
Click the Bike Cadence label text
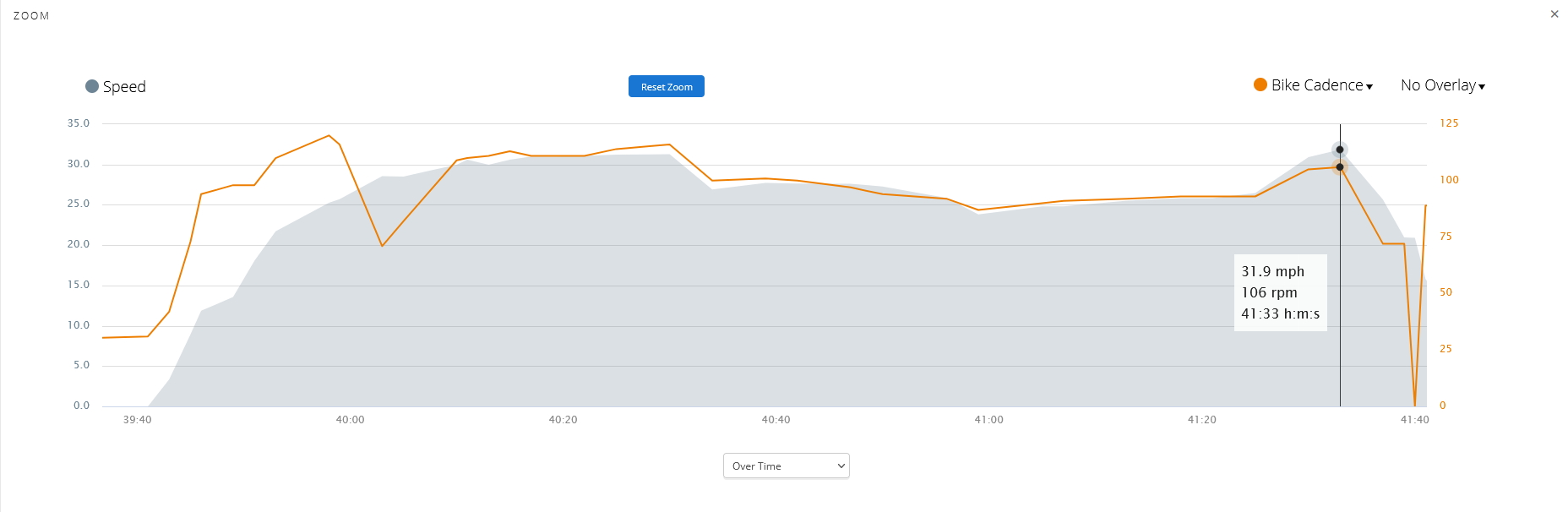[x=1317, y=85]
